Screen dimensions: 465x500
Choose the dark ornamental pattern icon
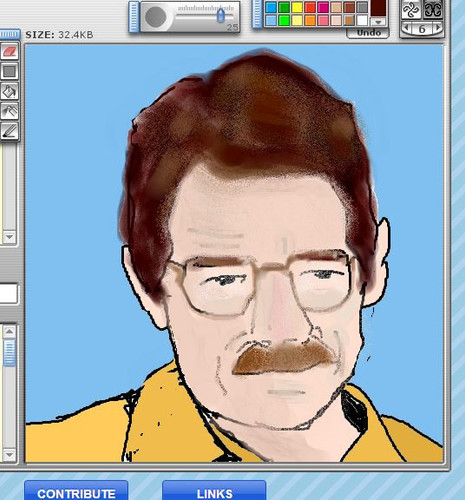[x=433, y=10]
